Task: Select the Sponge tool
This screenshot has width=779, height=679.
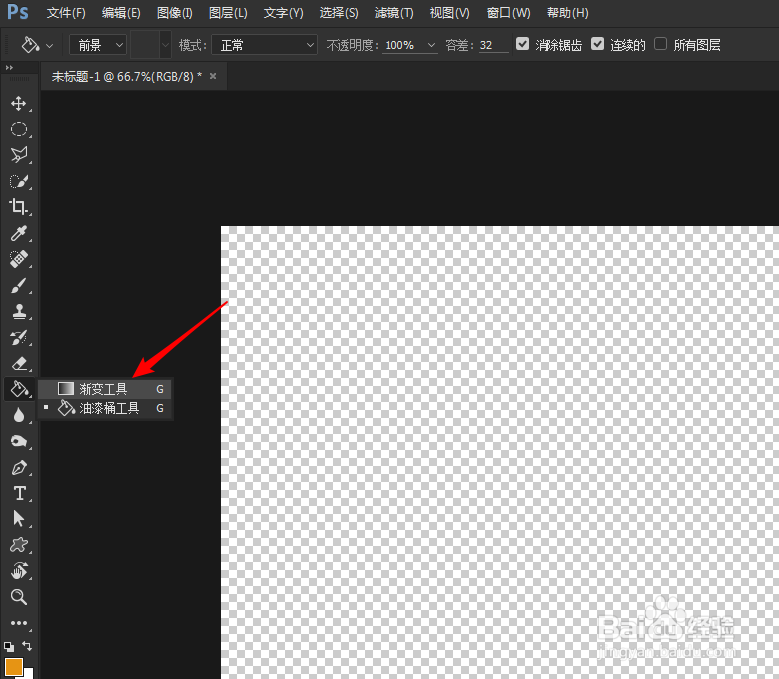Action: point(19,441)
